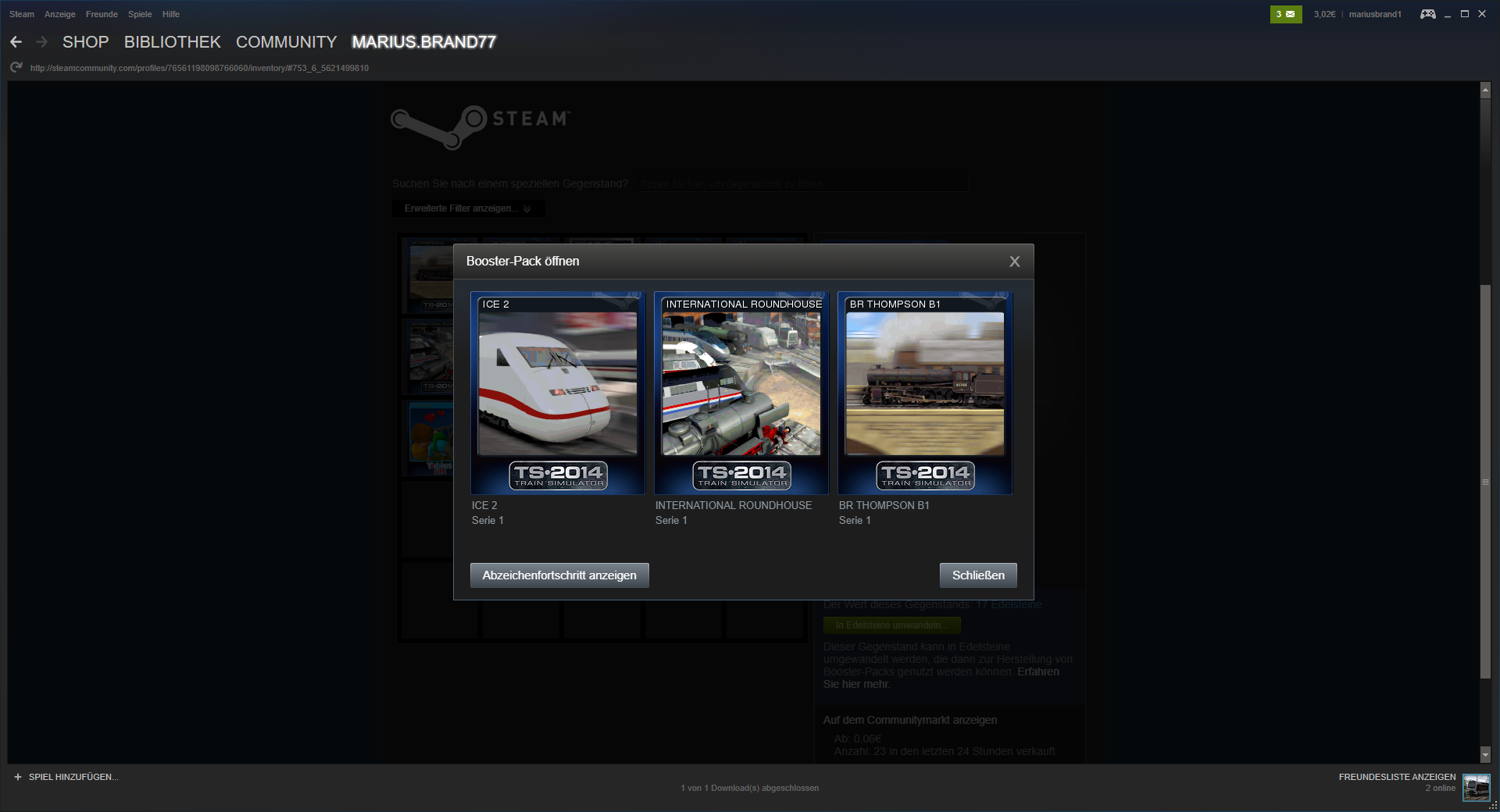Click FREUNDESLISTE ANZEIGEN
The width and height of the screenshot is (1500, 812).
point(1397,777)
